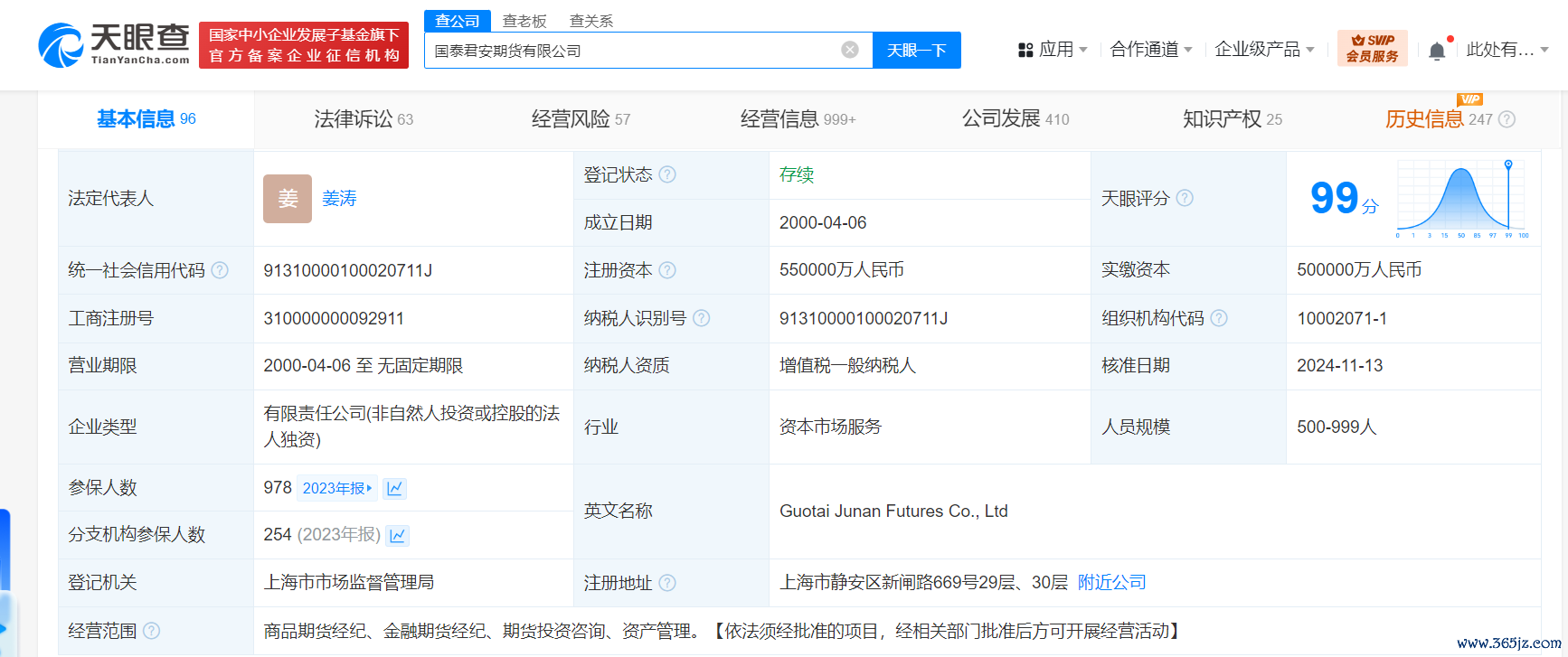Select the 查公司 search tab
This screenshot has height=657, width=1568.
click(458, 21)
